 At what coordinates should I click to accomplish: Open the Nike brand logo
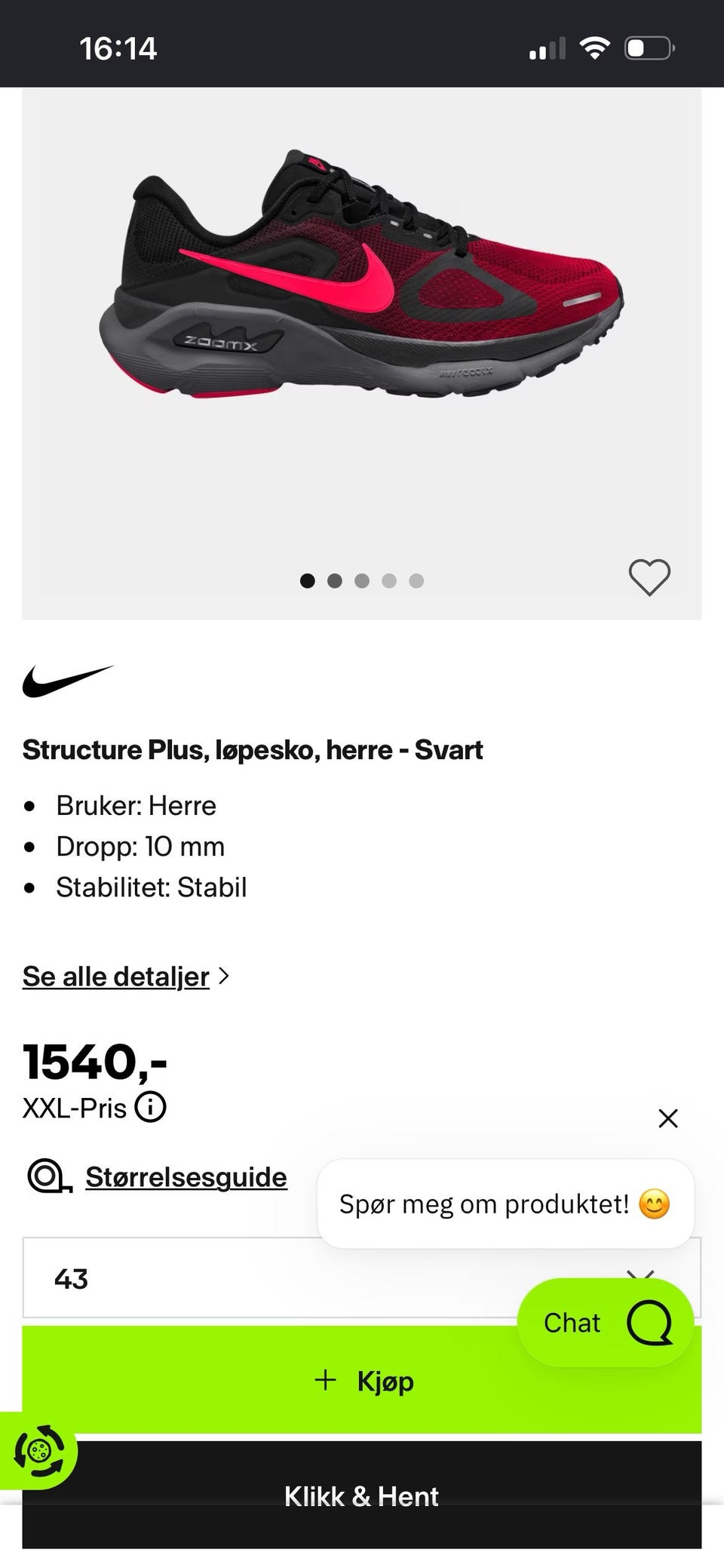tap(68, 681)
